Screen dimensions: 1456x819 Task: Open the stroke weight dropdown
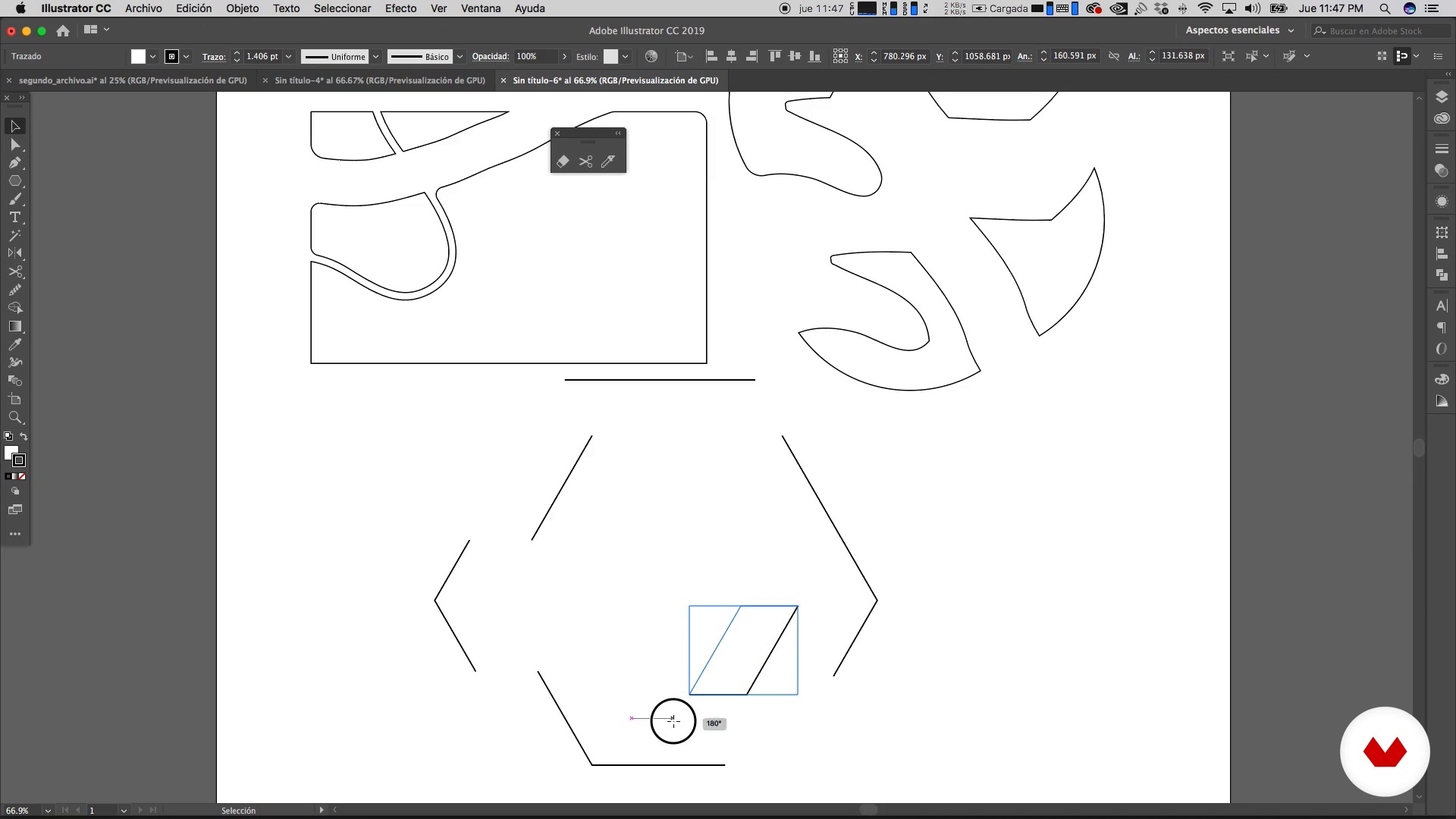pyautogui.click(x=288, y=57)
